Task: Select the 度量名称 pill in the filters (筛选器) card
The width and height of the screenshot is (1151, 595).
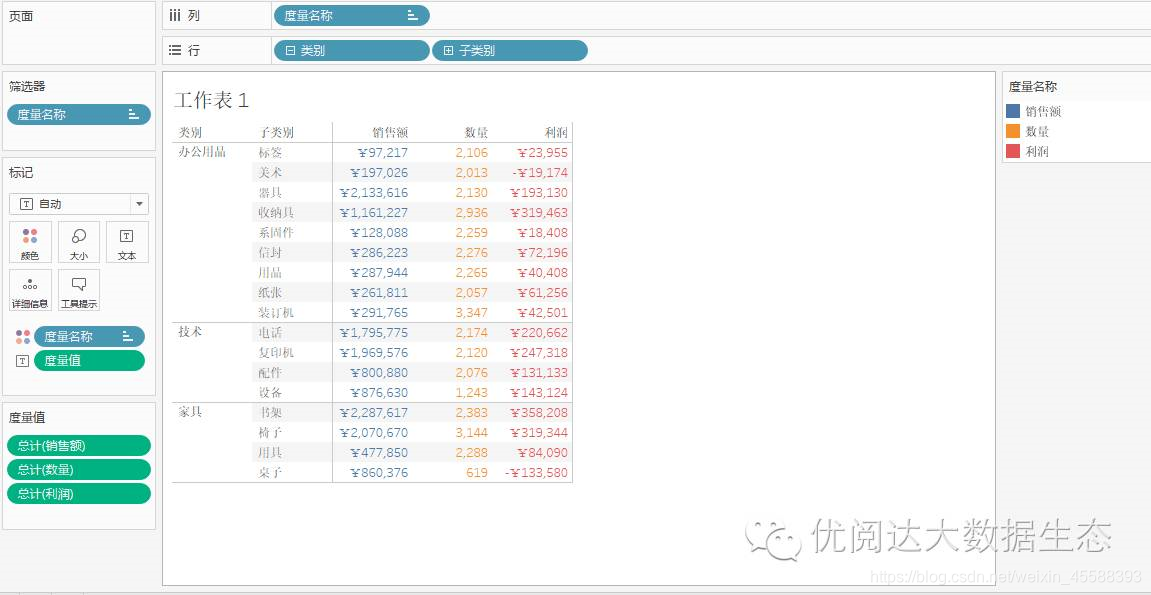Action: [x=79, y=114]
